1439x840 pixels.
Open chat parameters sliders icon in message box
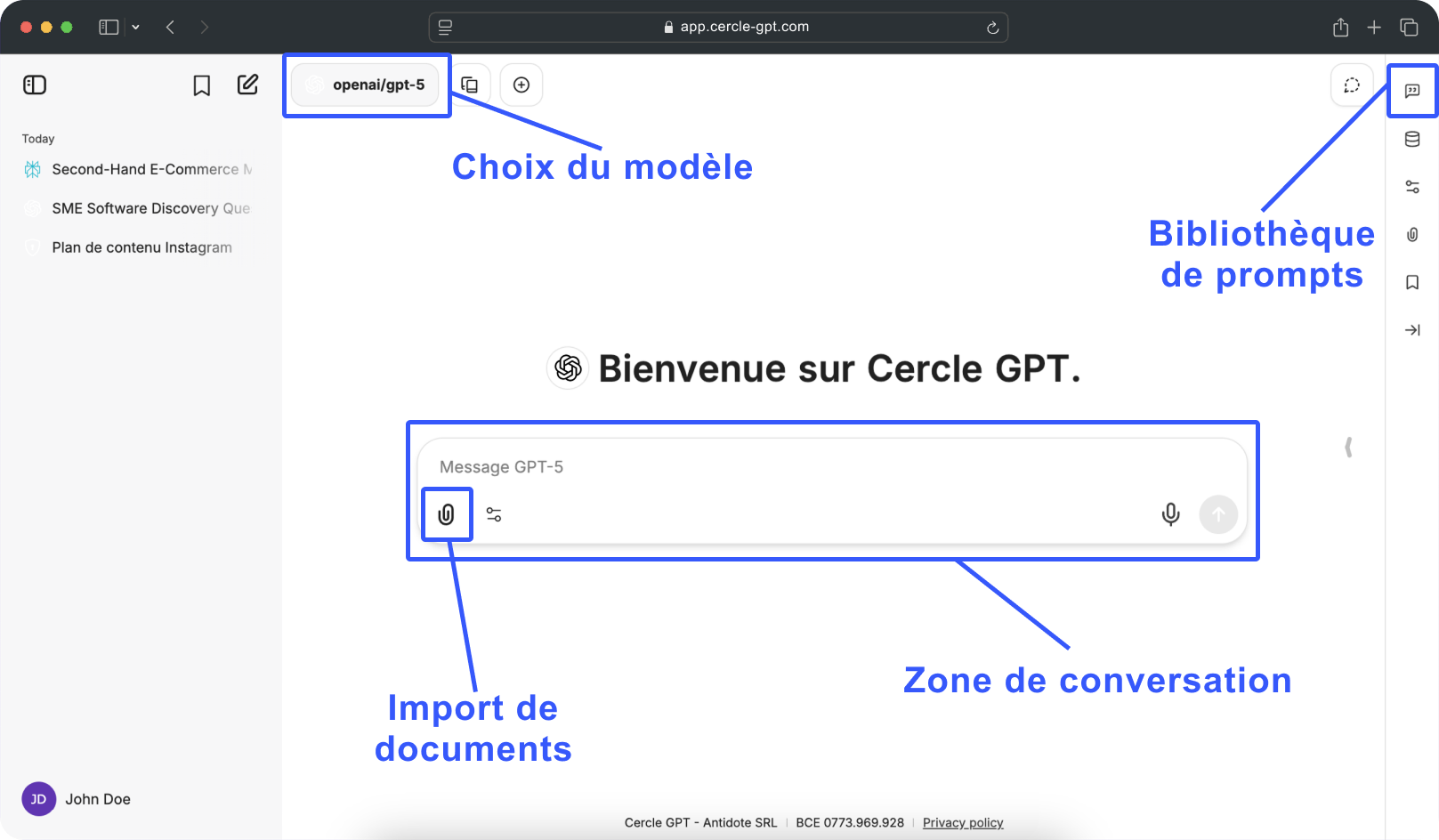[494, 514]
